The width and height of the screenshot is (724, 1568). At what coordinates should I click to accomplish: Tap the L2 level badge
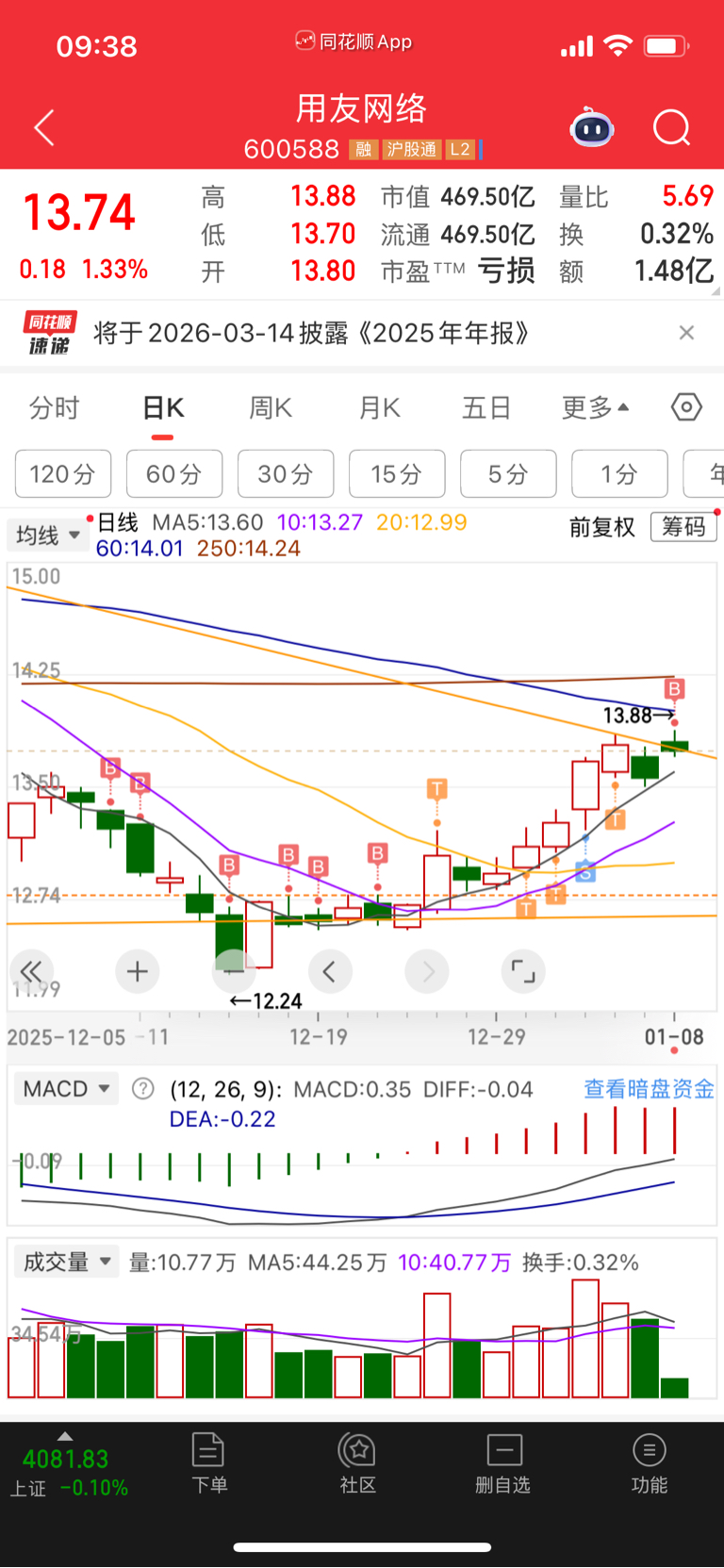click(x=460, y=149)
